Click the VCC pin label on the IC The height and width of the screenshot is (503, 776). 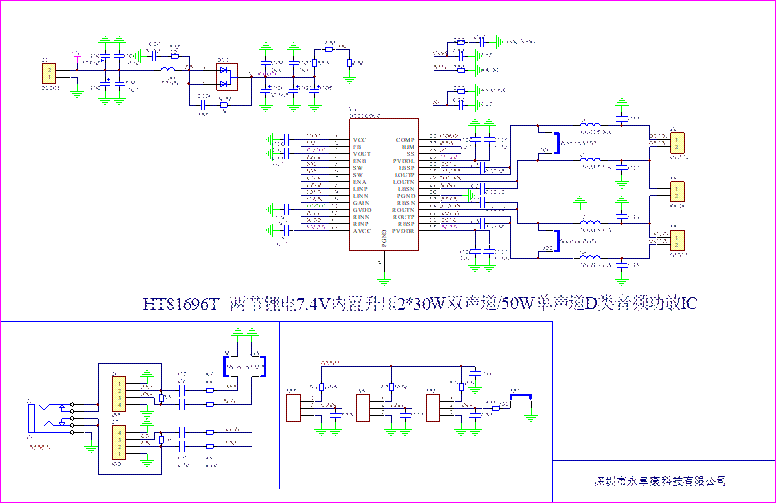pos(360,140)
